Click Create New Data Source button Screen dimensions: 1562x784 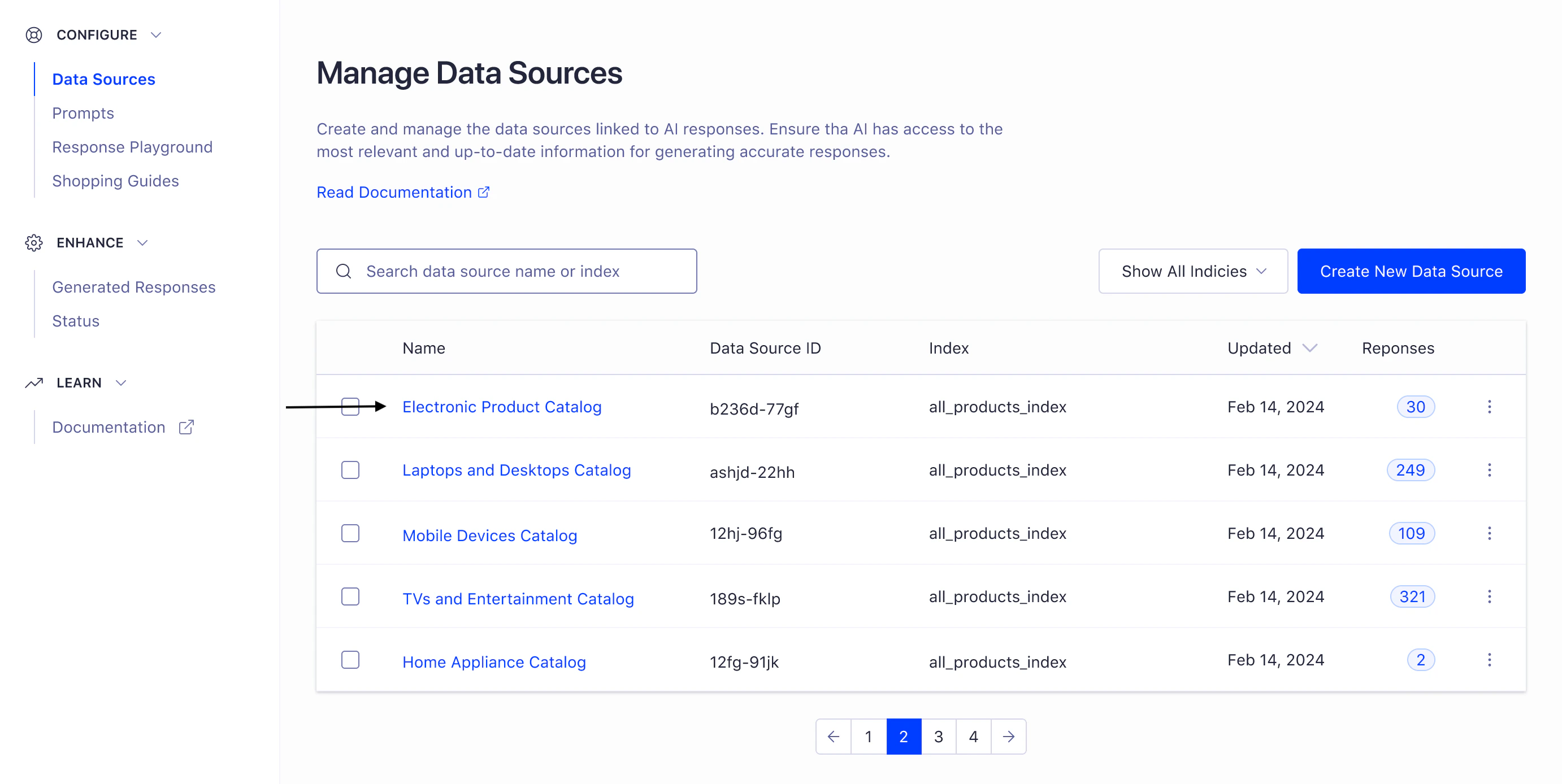coord(1411,271)
